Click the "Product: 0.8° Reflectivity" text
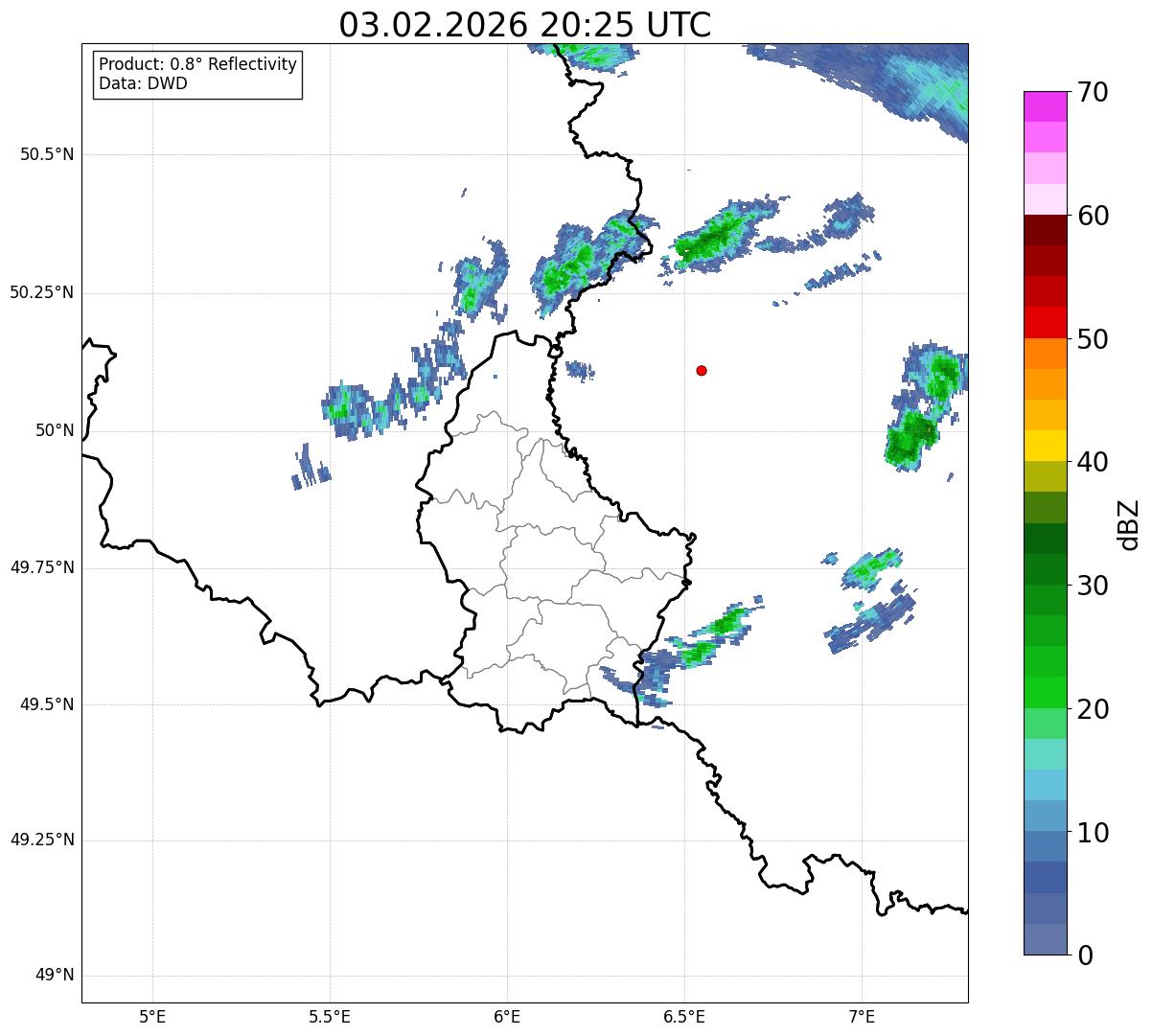Image resolution: width=1152 pixels, height=1036 pixels. (198, 64)
